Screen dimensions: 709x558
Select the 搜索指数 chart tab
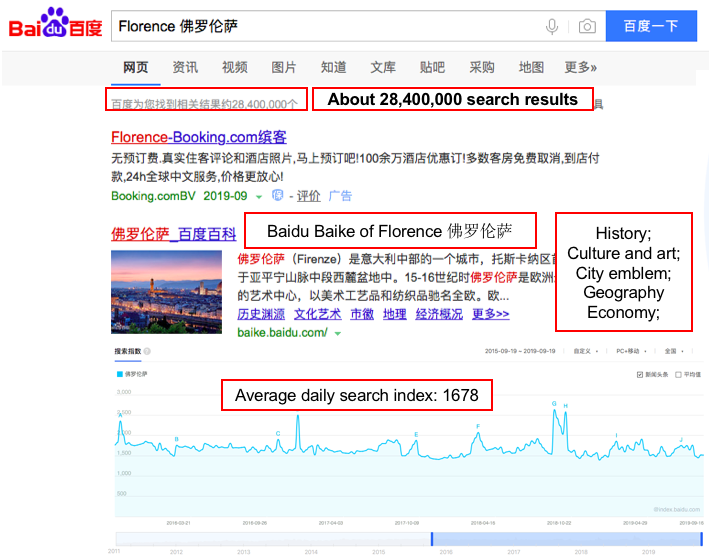coord(128,351)
